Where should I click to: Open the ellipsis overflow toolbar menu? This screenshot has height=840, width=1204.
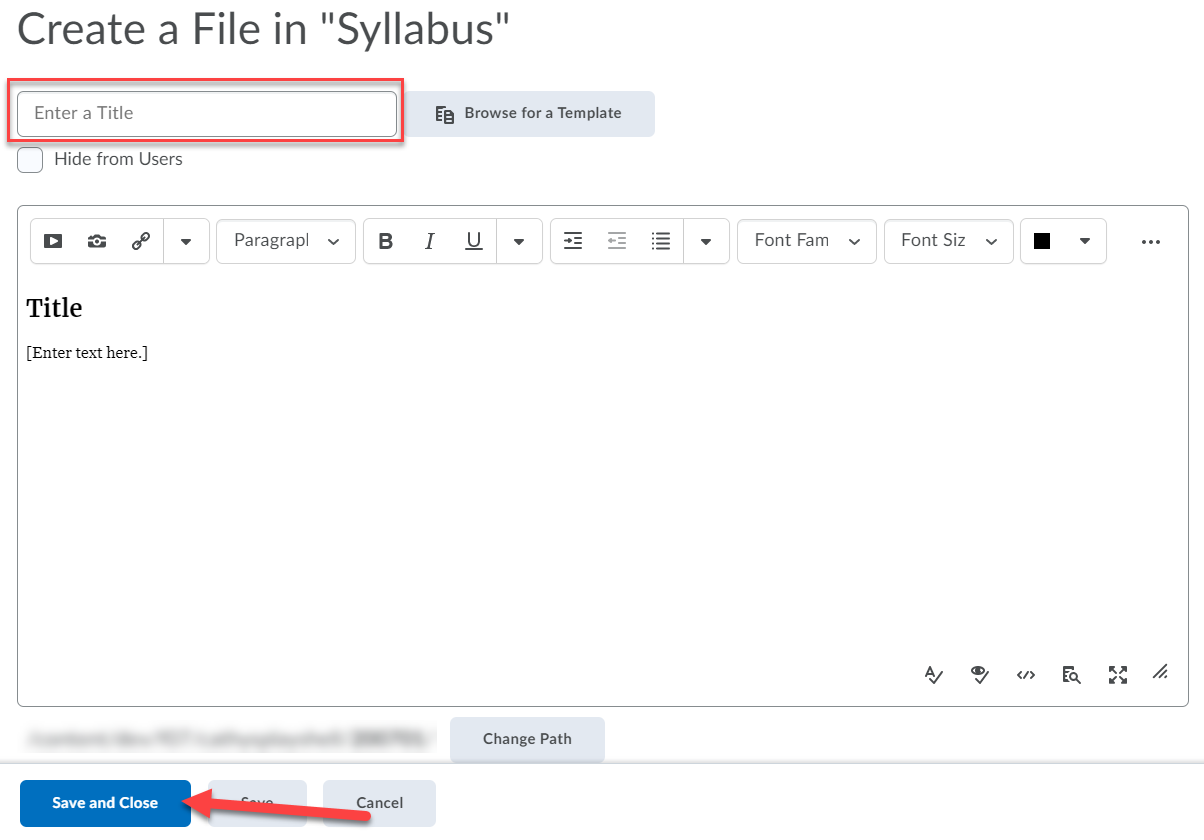tap(1151, 241)
